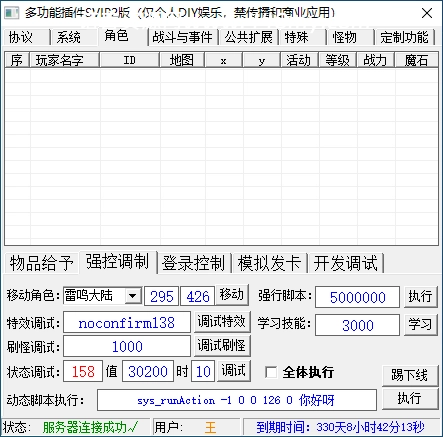The height and width of the screenshot is (437, 443).
Task: Click the 移动角色 label
Action: 33,295
